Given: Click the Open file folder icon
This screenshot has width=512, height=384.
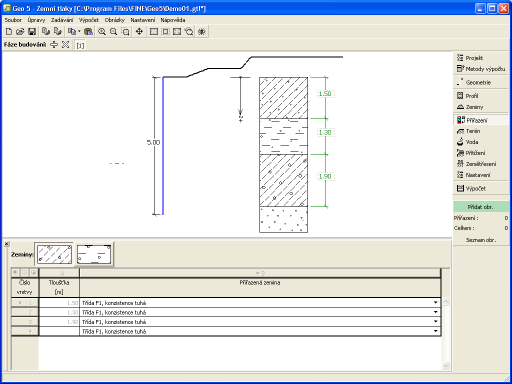Looking at the screenshot, I should pyautogui.click(x=20, y=32).
